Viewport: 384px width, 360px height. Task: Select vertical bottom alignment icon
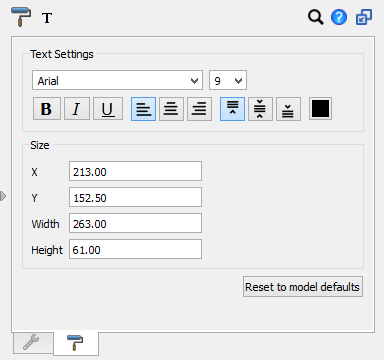[288, 109]
